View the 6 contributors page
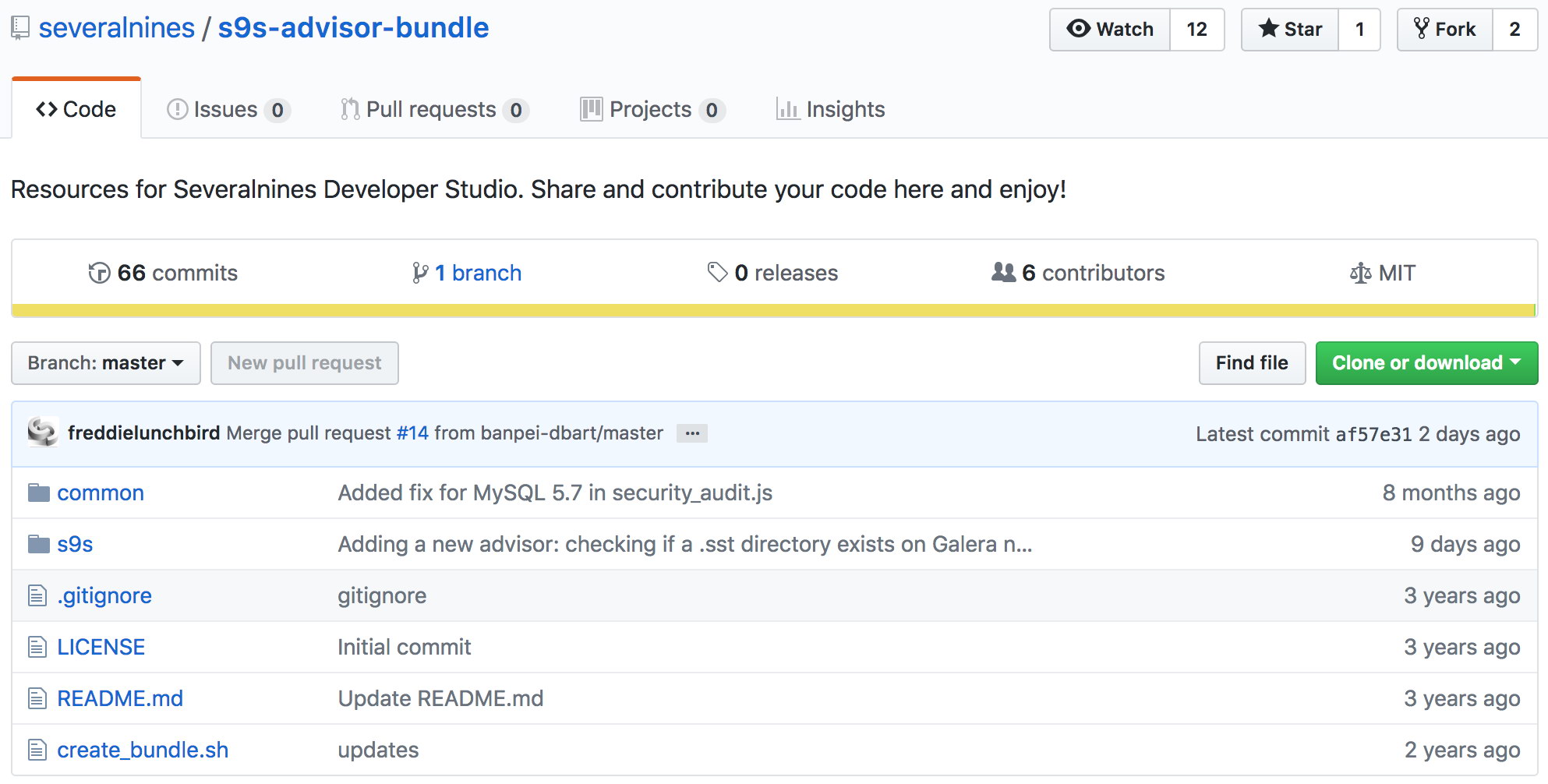The image size is (1548, 784). (1078, 273)
